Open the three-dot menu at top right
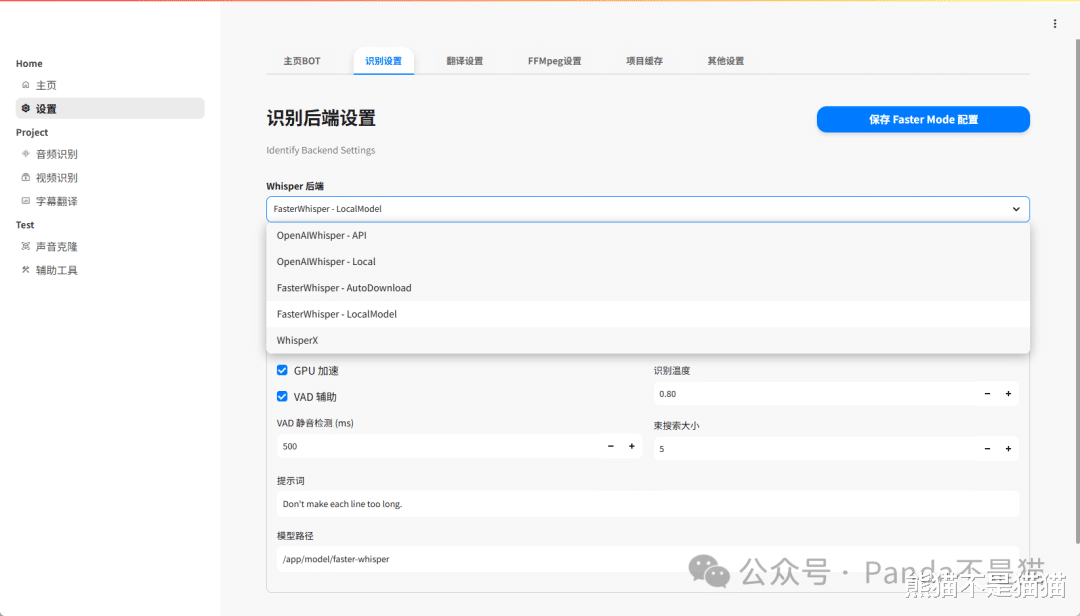This screenshot has width=1080, height=616. tap(1054, 24)
